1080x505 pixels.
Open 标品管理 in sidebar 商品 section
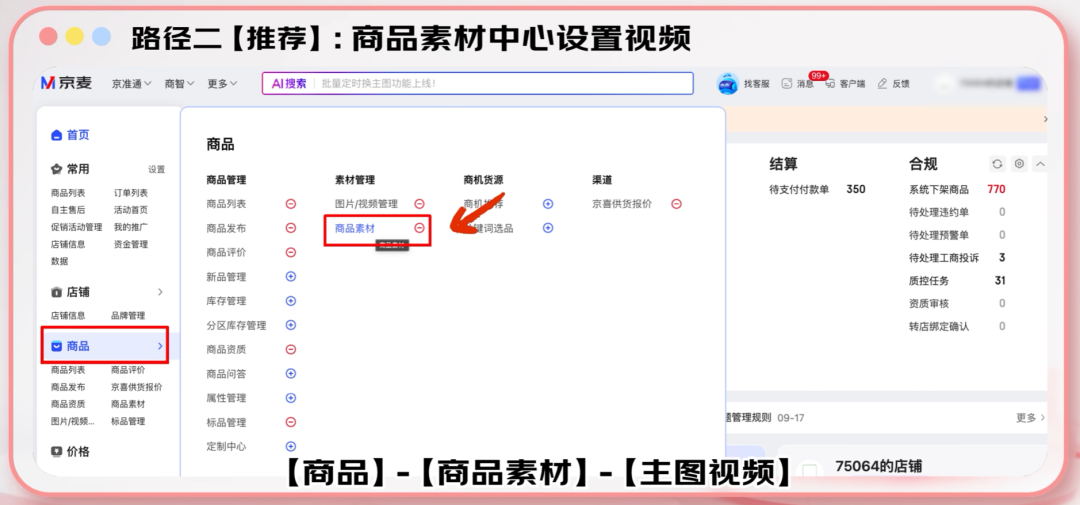[128, 421]
